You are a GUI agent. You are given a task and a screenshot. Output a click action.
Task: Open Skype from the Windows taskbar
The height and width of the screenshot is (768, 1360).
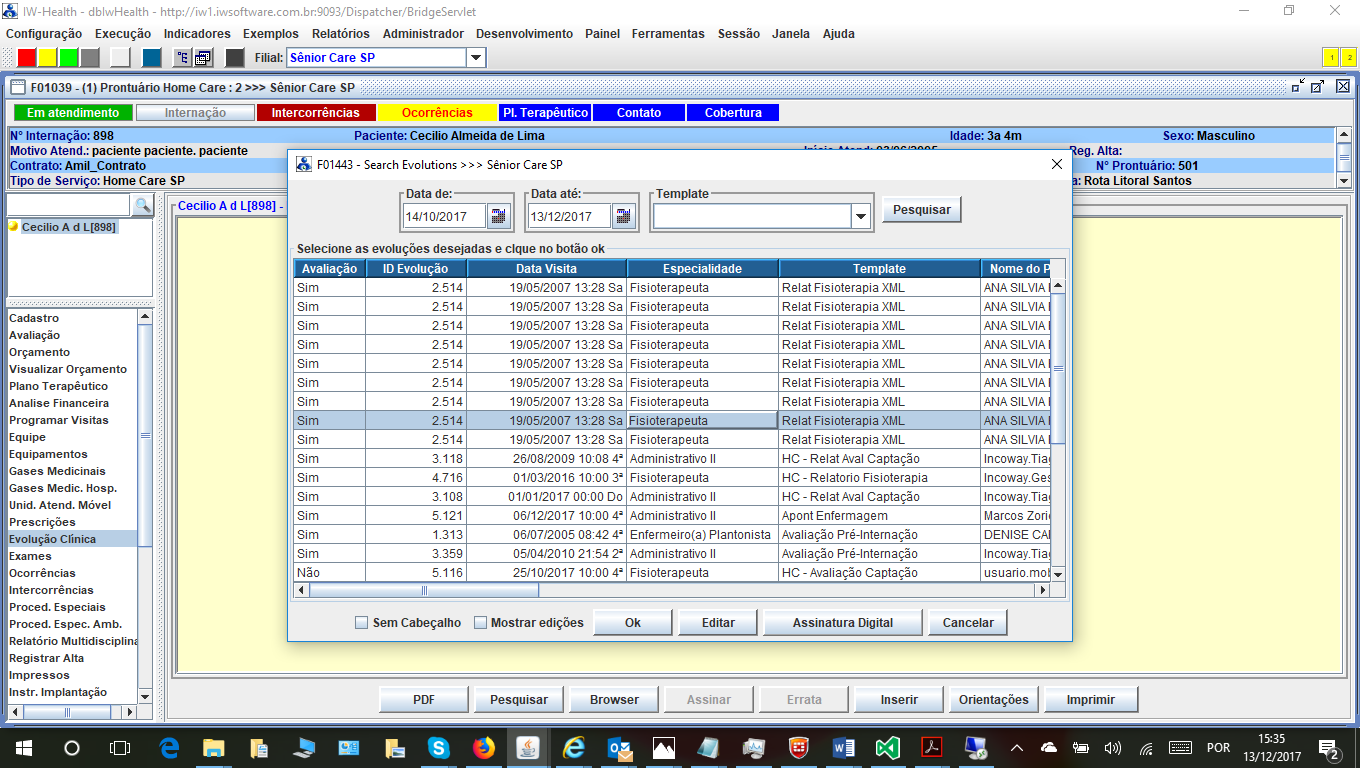[438, 747]
